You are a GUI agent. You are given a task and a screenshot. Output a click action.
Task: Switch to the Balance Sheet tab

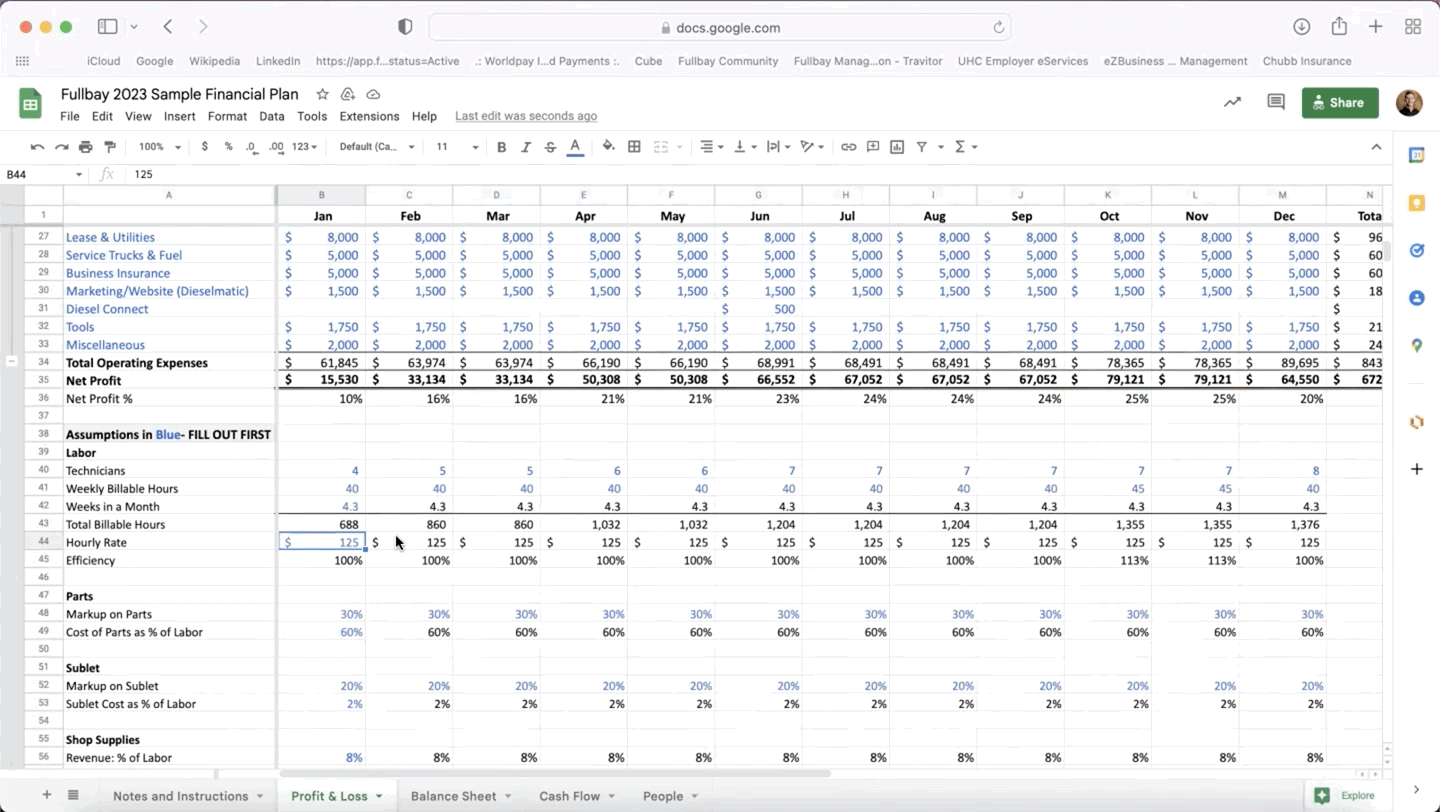tap(453, 796)
